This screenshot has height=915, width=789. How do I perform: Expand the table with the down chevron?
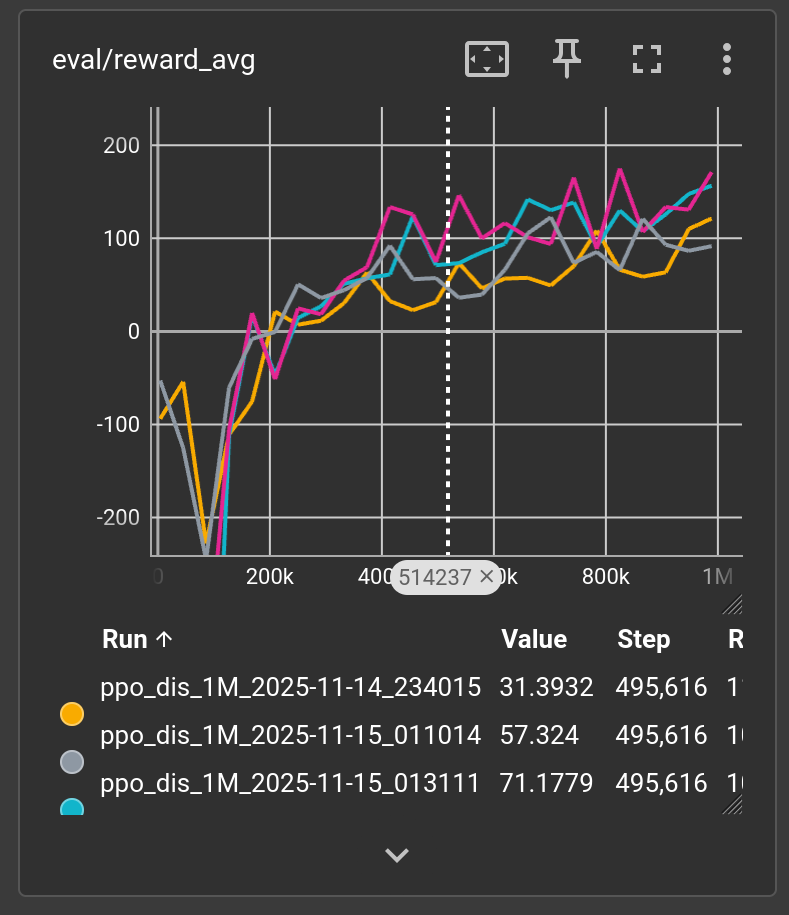tap(397, 855)
